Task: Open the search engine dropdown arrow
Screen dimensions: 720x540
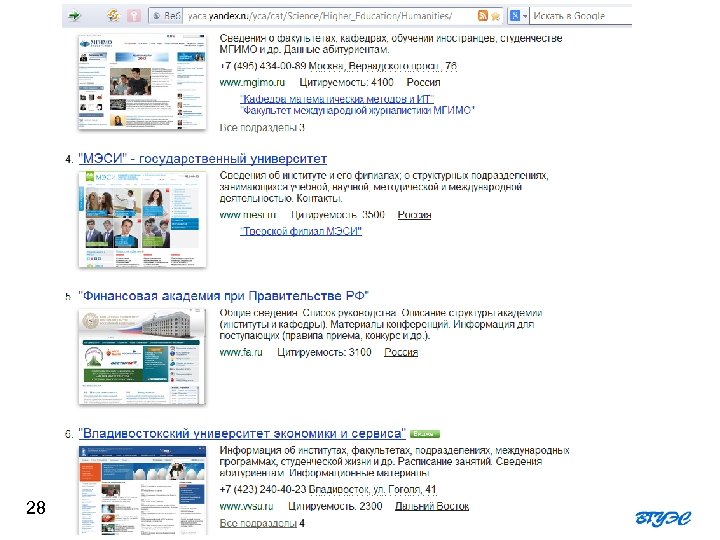Action: click(525, 16)
